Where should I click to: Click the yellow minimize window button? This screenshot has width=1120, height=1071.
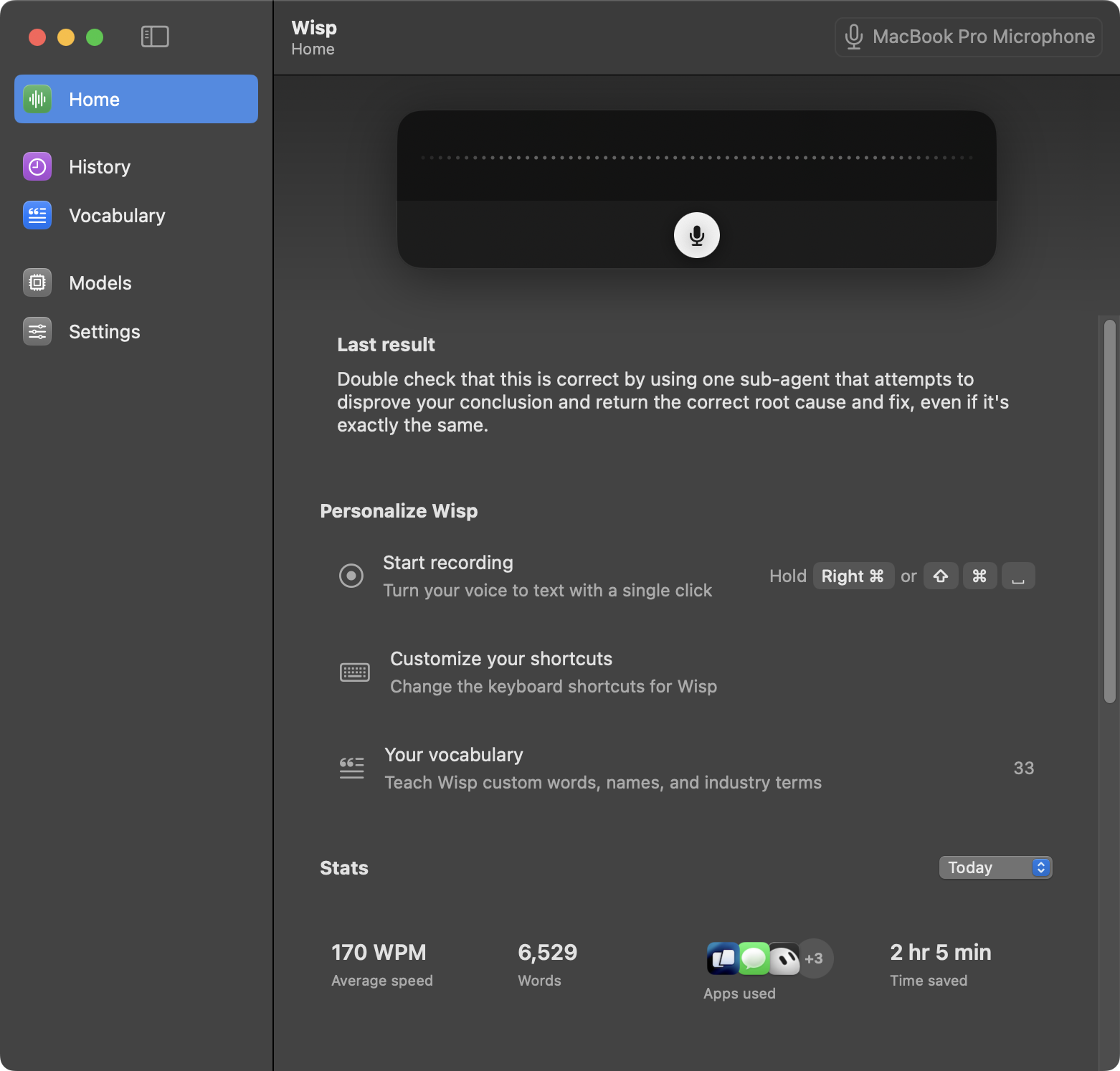66,37
